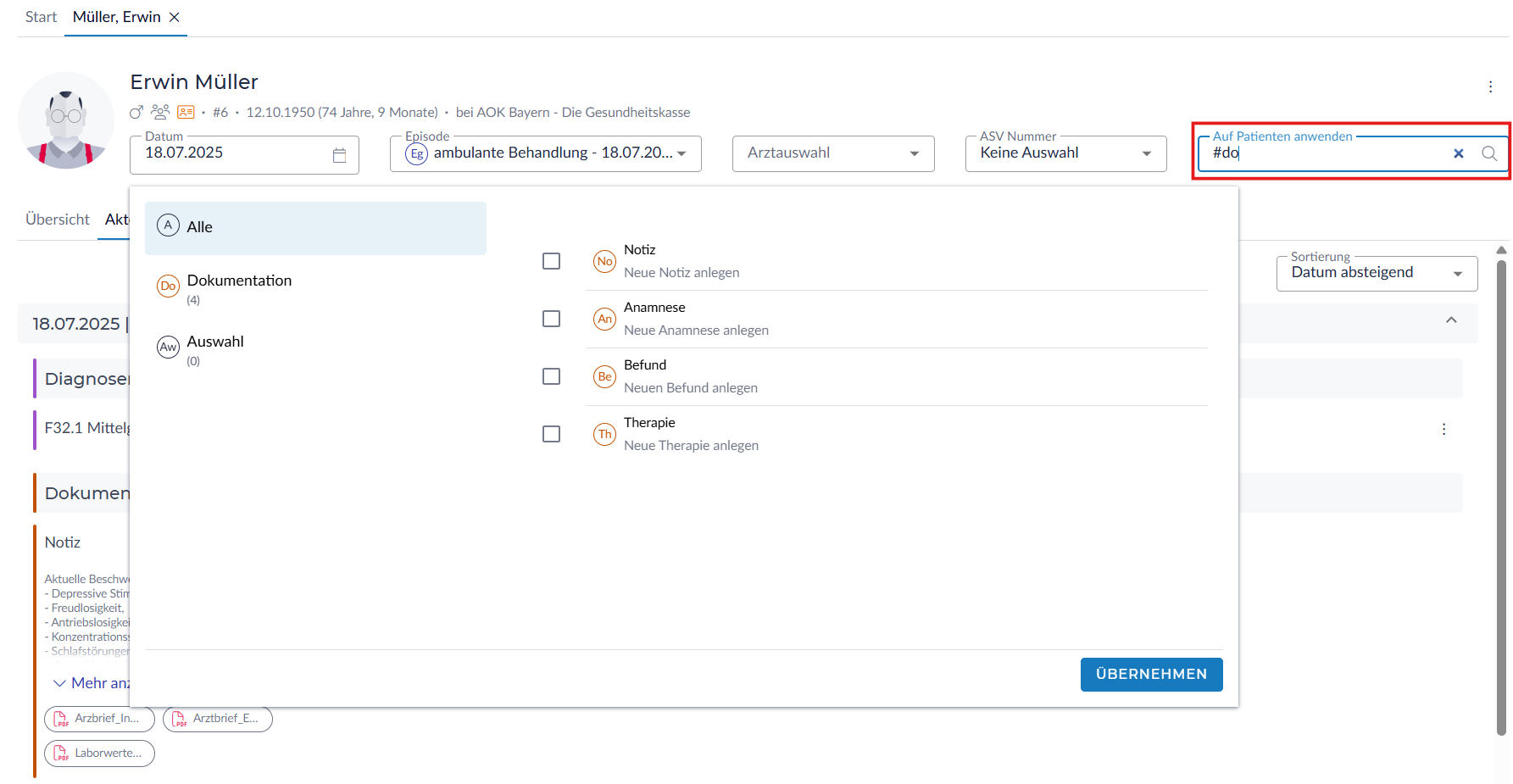
Task: Open the three-dot menu on diagnosis row
Action: coord(1443,429)
